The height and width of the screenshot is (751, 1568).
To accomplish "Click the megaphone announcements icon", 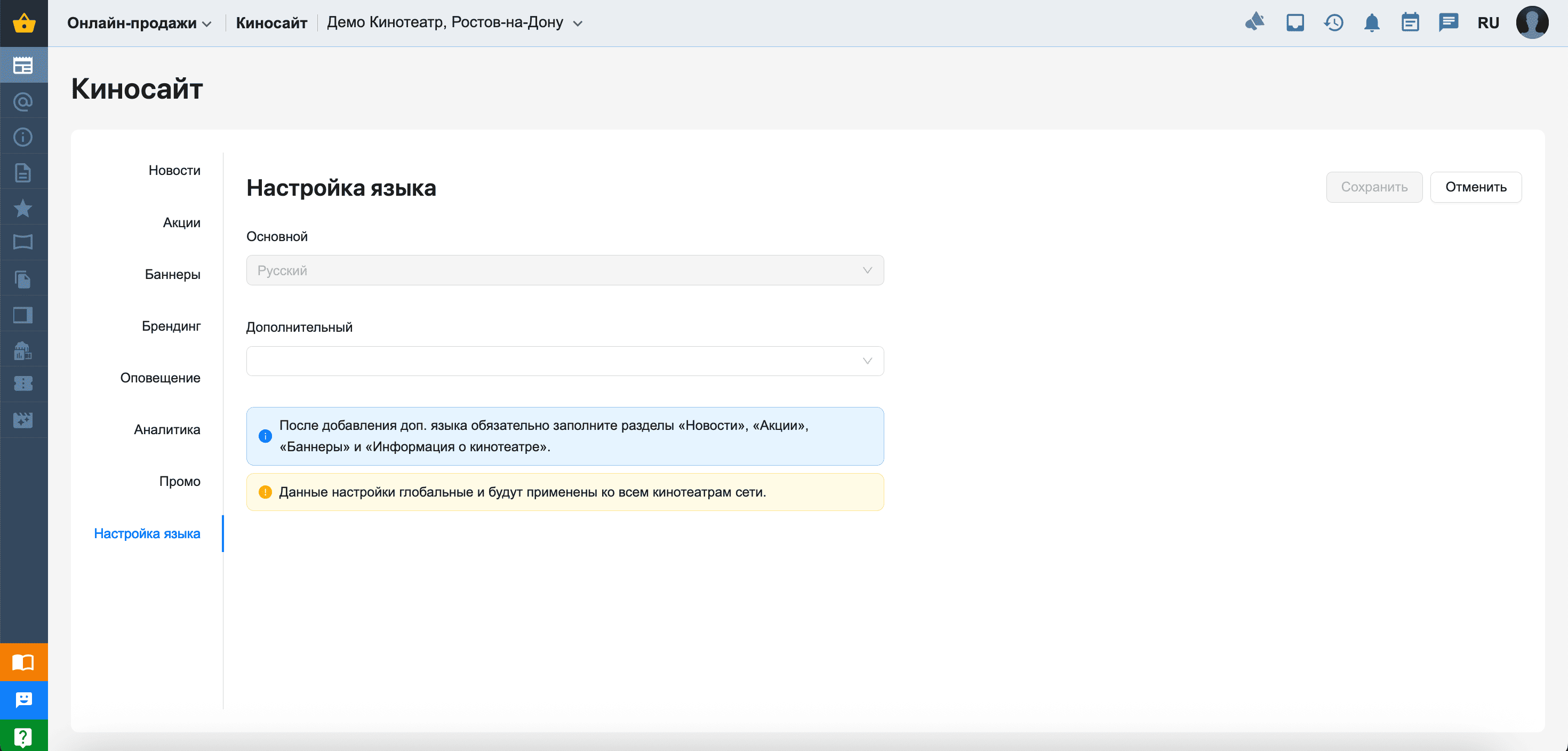I will click(1254, 23).
